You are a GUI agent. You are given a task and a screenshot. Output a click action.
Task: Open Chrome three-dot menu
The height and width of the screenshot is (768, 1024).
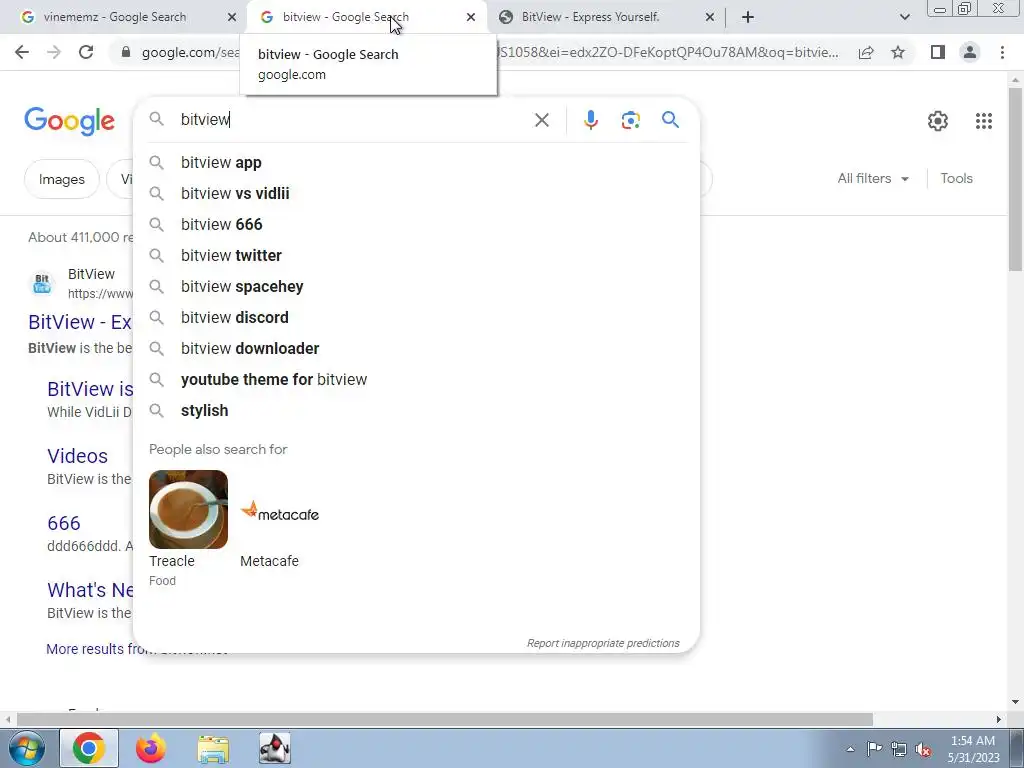[1002, 52]
